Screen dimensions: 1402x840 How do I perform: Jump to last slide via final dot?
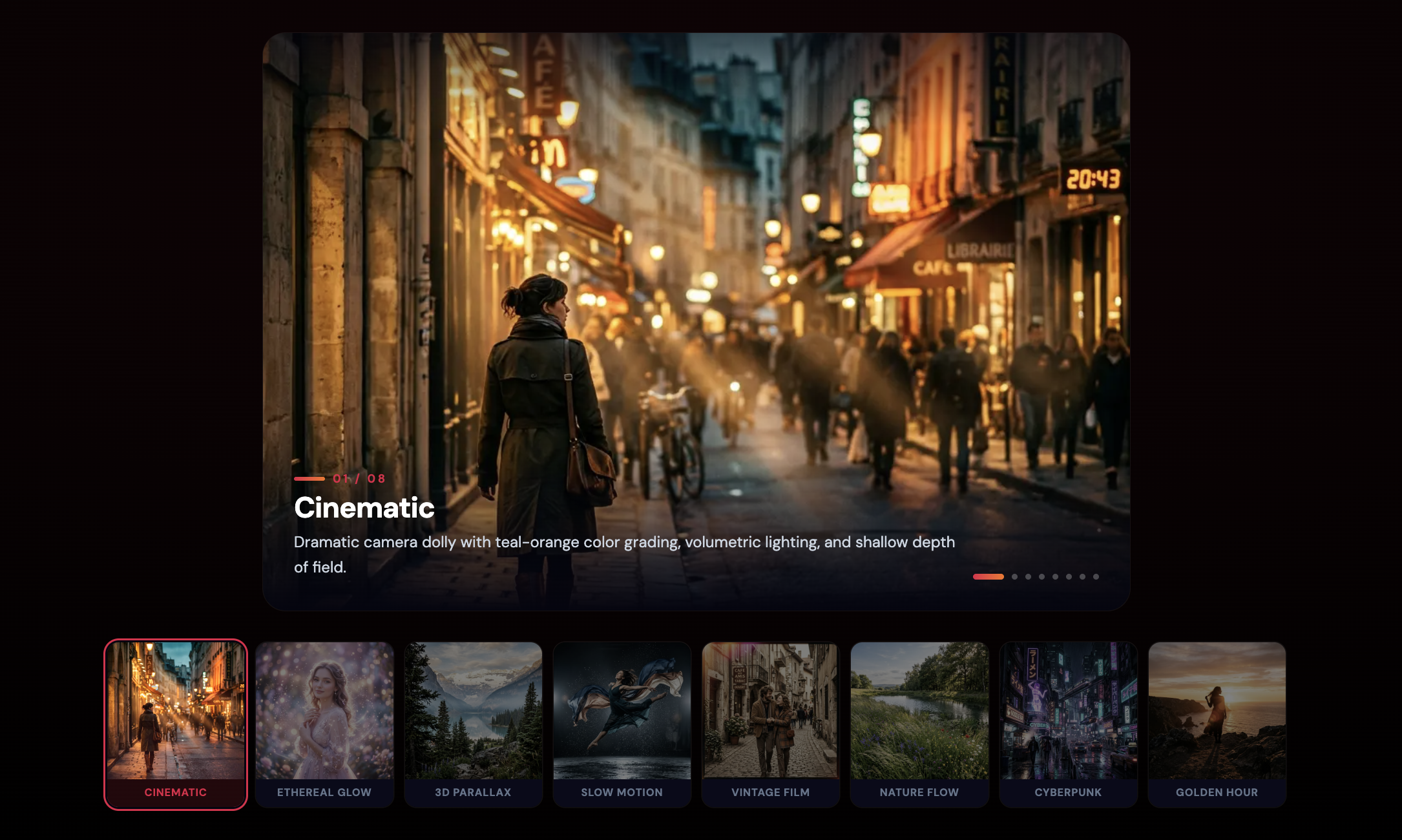coord(1096,576)
